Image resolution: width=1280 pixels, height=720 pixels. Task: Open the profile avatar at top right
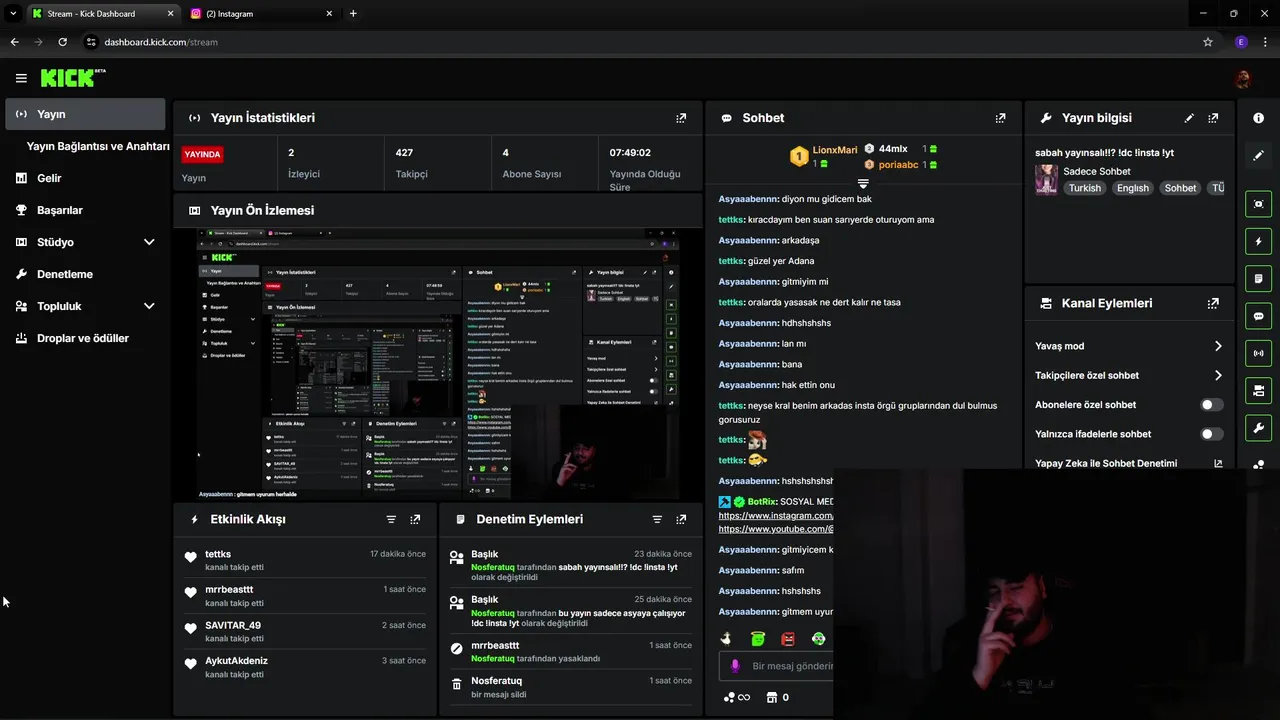pyautogui.click(x=1243, y=79)
